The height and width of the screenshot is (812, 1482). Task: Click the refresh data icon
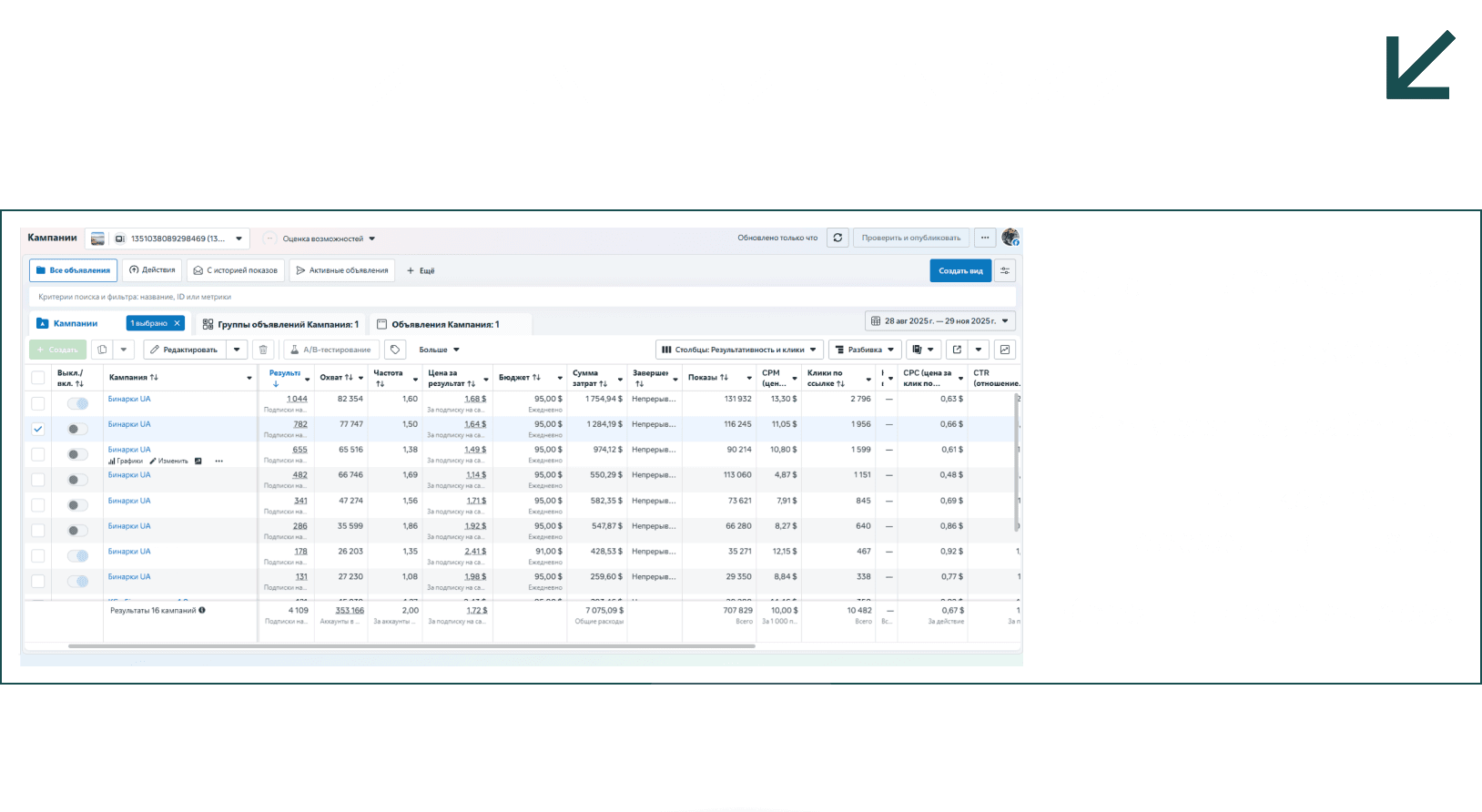(x=837, y=238)
